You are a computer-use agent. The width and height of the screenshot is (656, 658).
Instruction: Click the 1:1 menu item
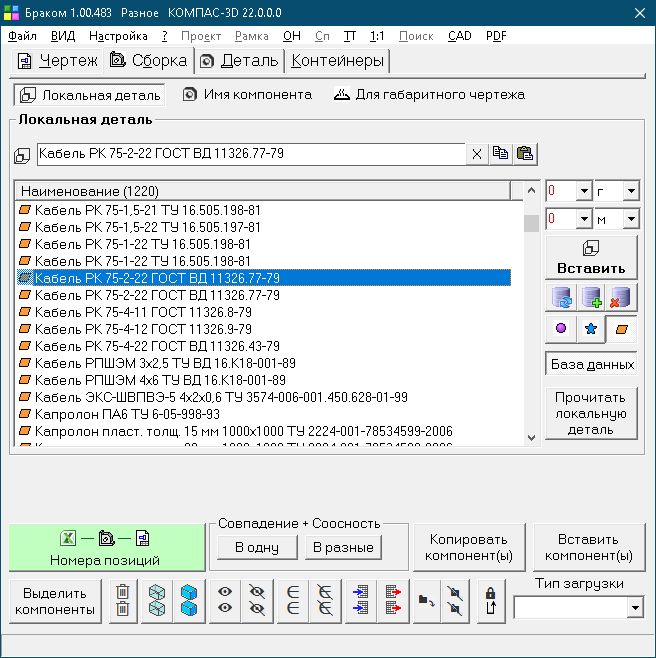pyautogui.click(x=377, y=36)
